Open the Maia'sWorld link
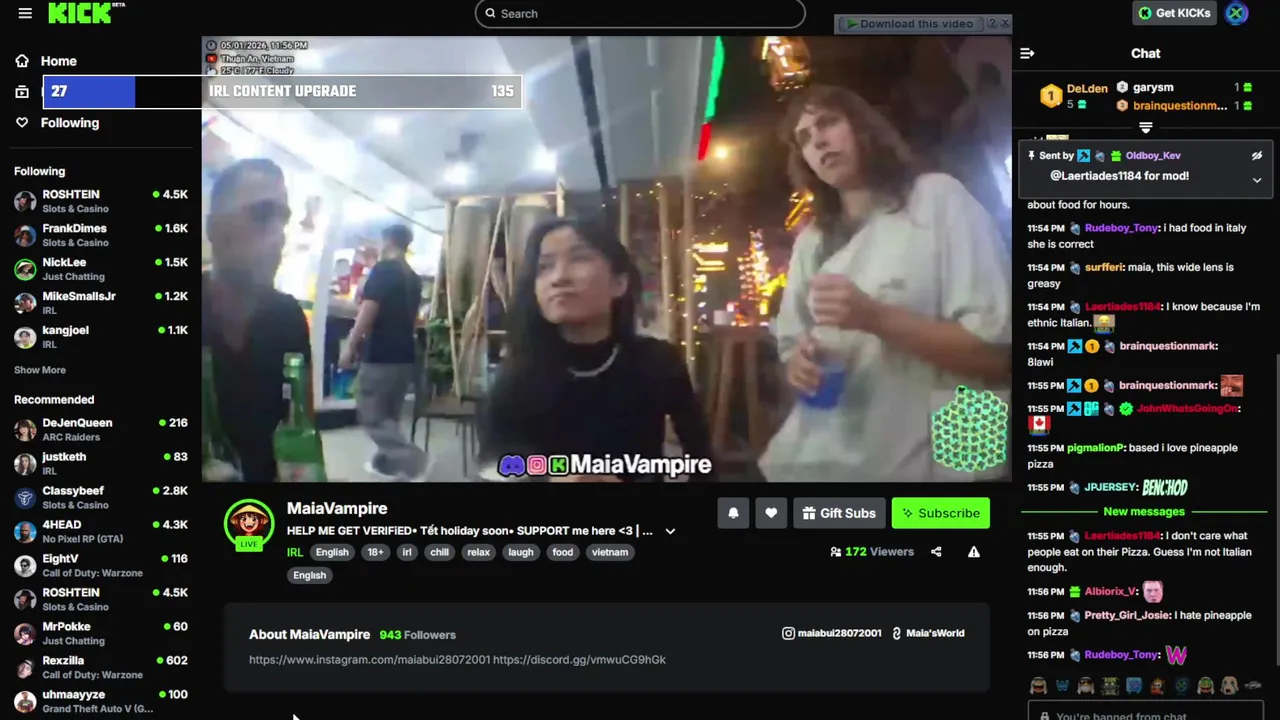This screenshot has height=720, width=1280. [x=928, y=633]
